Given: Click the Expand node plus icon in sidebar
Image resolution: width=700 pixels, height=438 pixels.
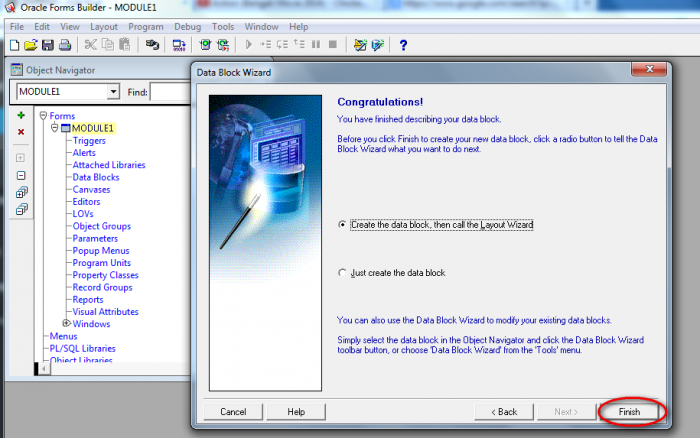Looking at the screenshot, I should click(21, 158).
